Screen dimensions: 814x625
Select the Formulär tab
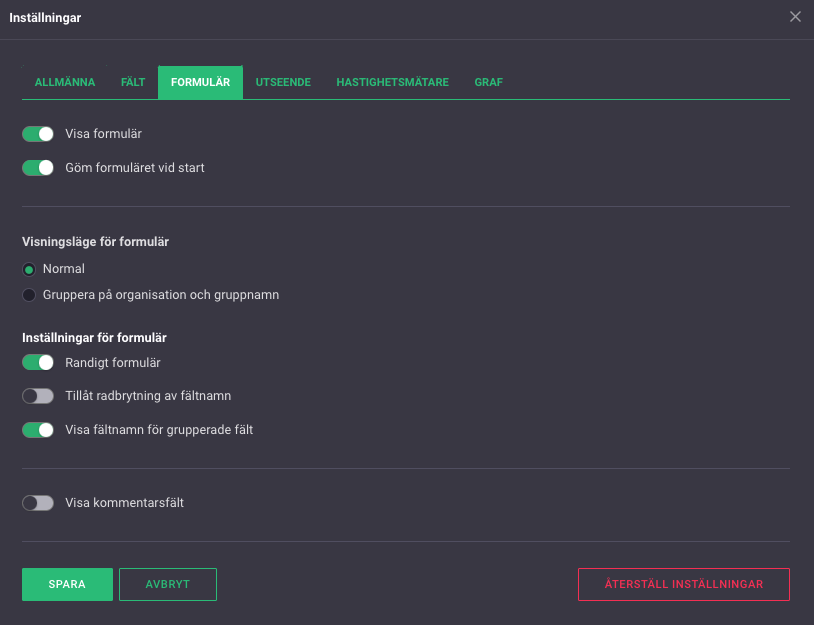(x=200, y=82)
